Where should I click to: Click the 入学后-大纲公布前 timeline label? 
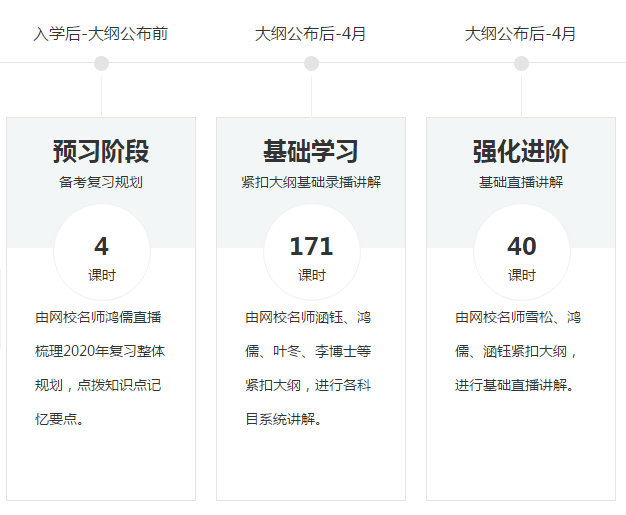coord(101,34)
